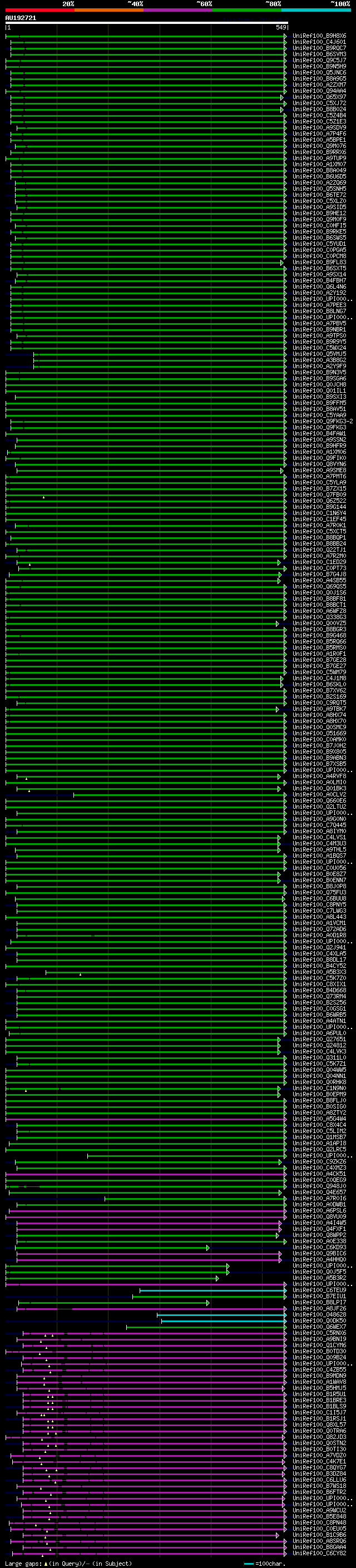Select hit UniRef100_Q6WEX7

(x=319, y=1327)
